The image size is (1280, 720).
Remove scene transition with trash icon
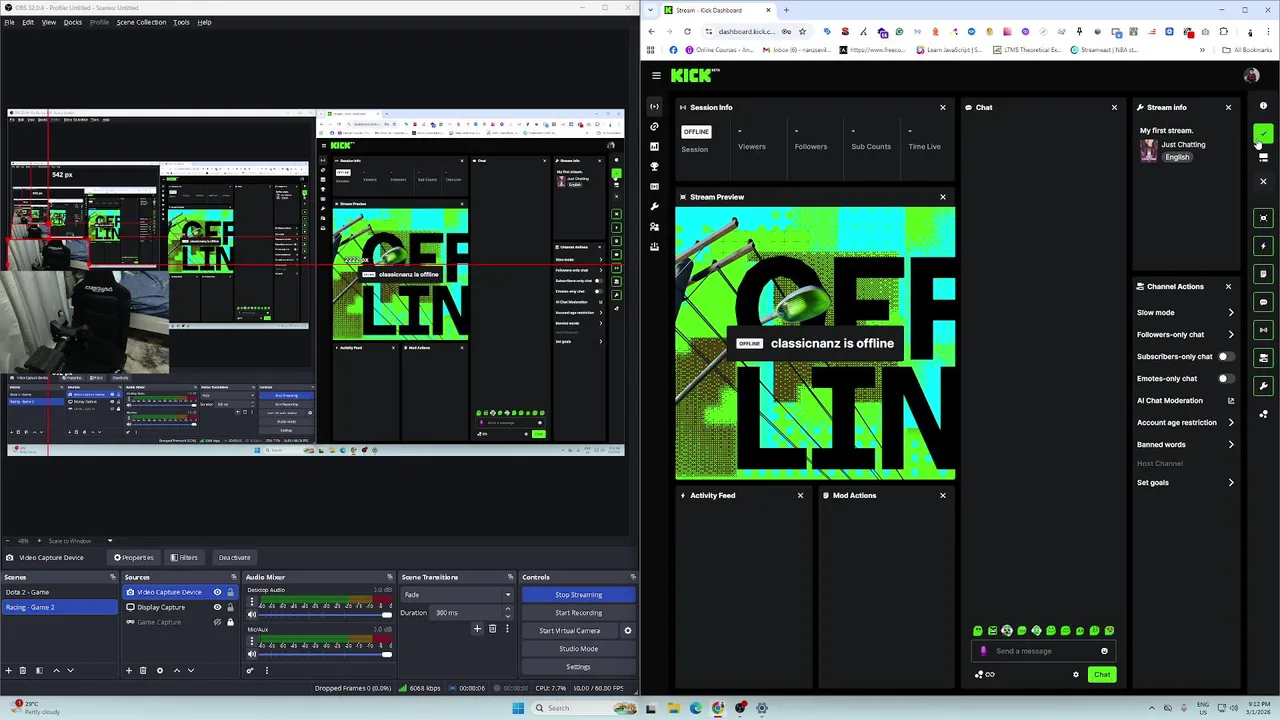[492, 629]
